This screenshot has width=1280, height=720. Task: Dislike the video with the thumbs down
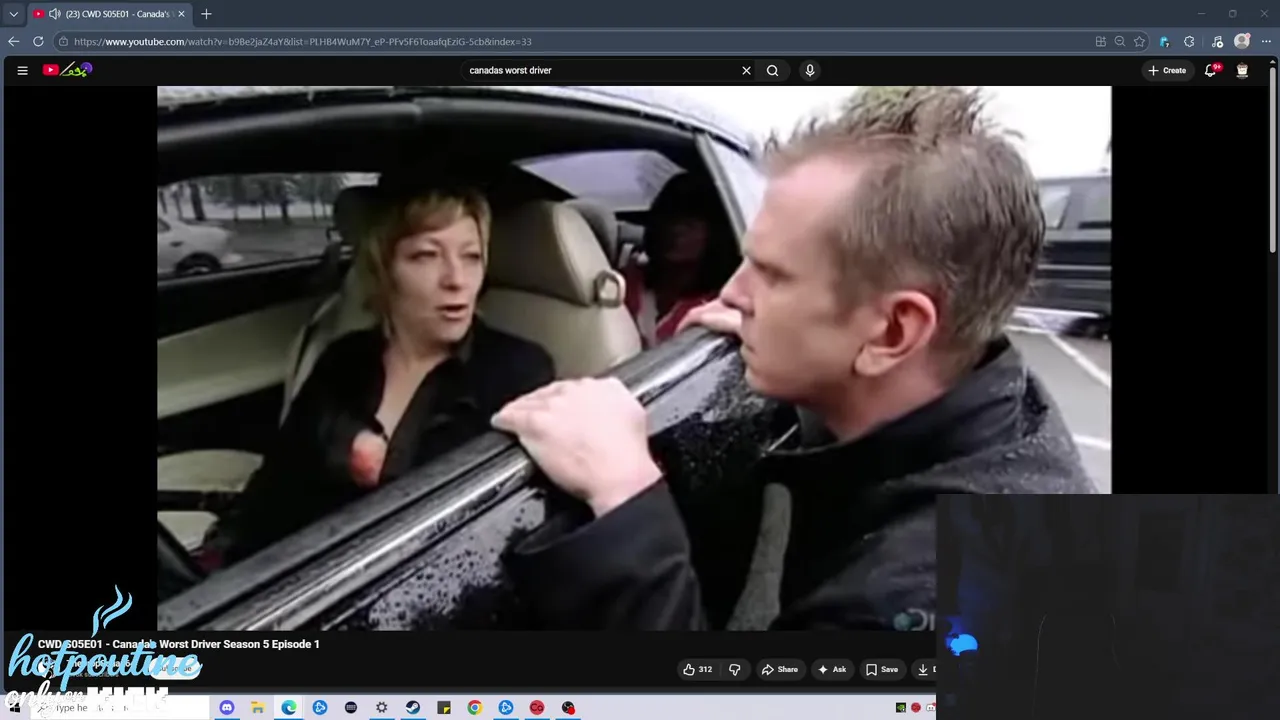[735, 669]
